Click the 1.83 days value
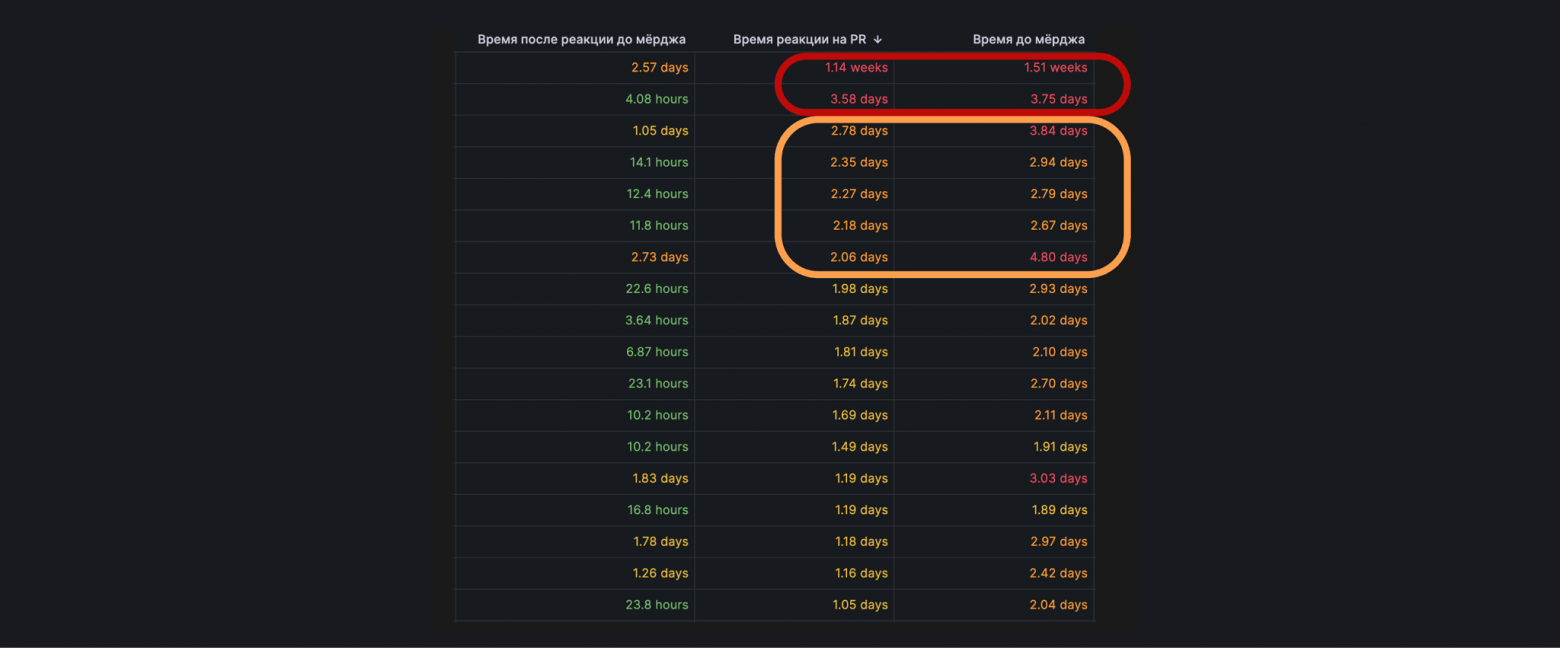 pos(661,479)
